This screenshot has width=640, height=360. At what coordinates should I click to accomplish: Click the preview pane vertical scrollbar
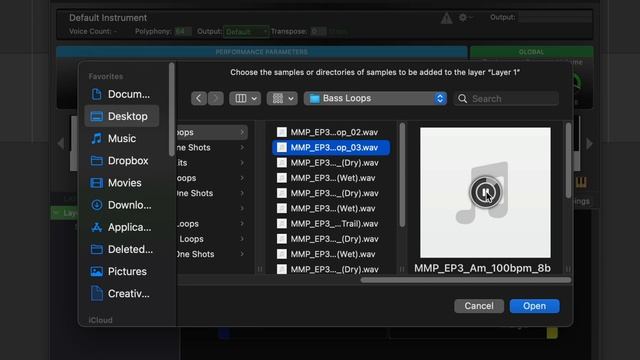(568, 160)
